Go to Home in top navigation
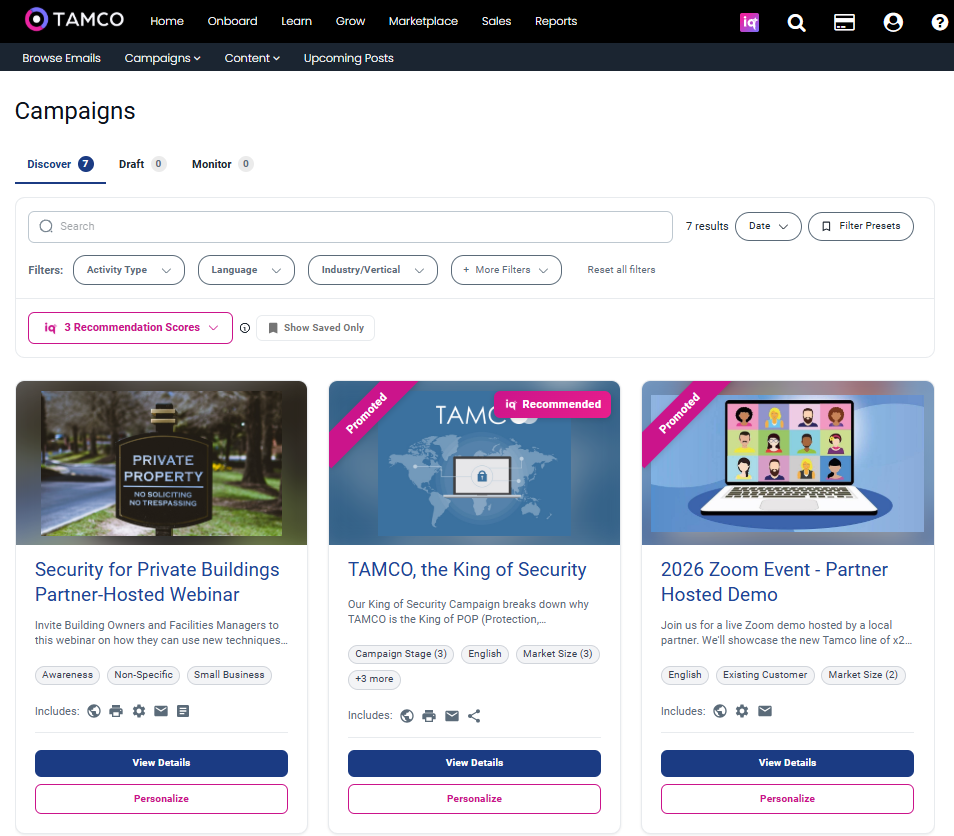 pyautogui.click(x=167, y=21)
